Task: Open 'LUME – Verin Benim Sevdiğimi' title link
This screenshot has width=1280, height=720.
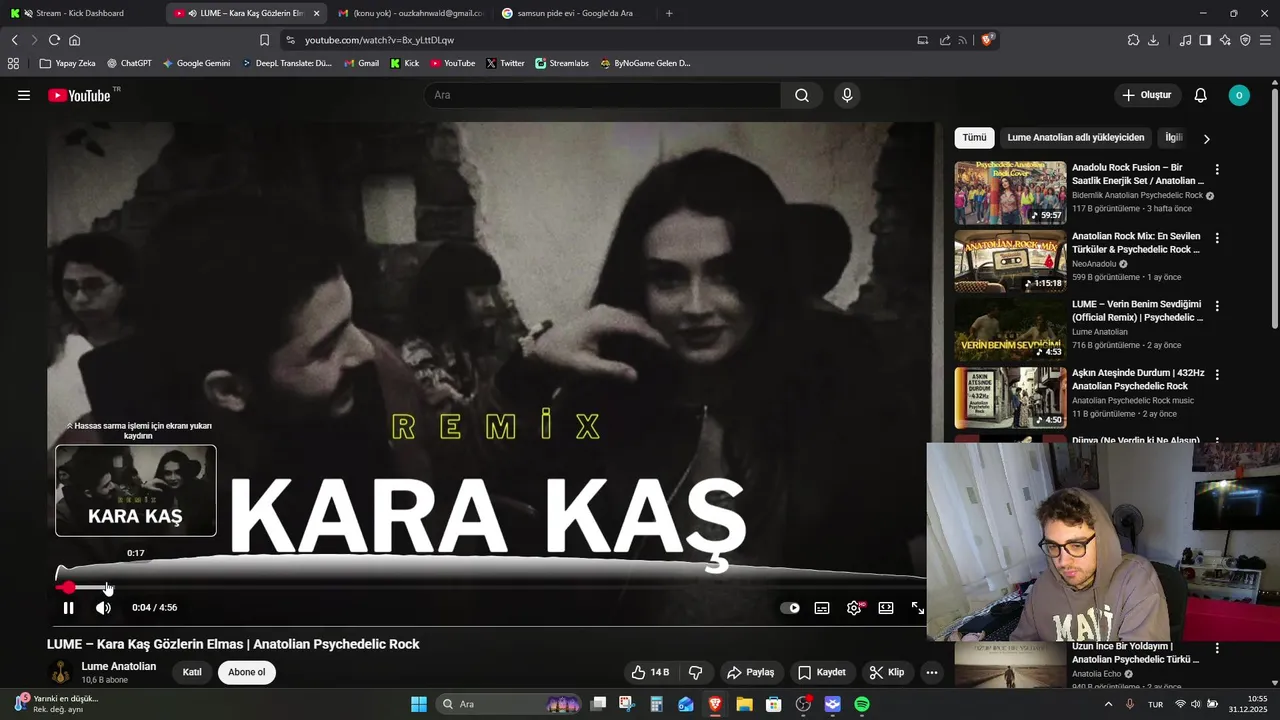Action: [1137, 311]
